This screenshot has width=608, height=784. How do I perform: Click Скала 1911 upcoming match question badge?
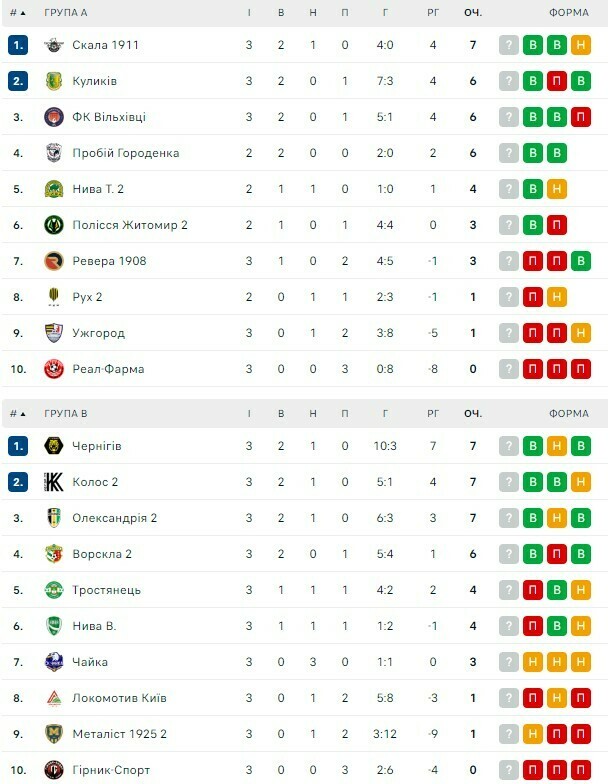coord(509,45)
